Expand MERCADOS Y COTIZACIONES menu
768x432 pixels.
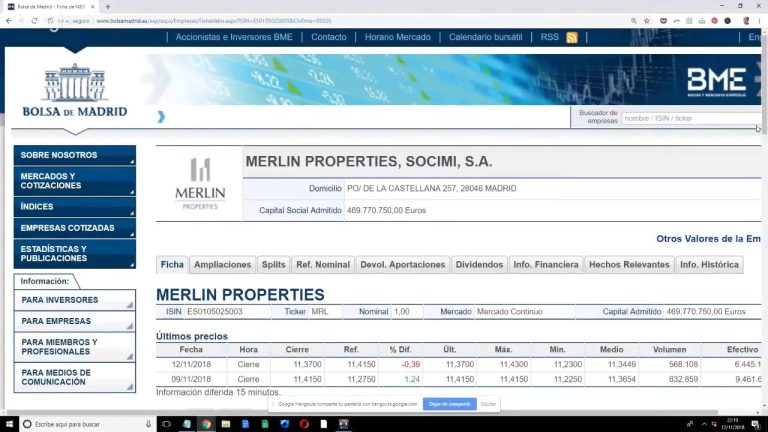pyautogui.click(x=75, y=181)
